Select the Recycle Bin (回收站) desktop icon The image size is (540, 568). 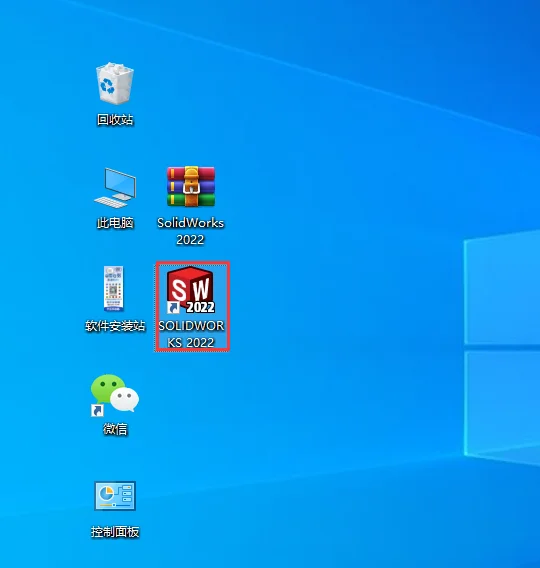(115, 83)
